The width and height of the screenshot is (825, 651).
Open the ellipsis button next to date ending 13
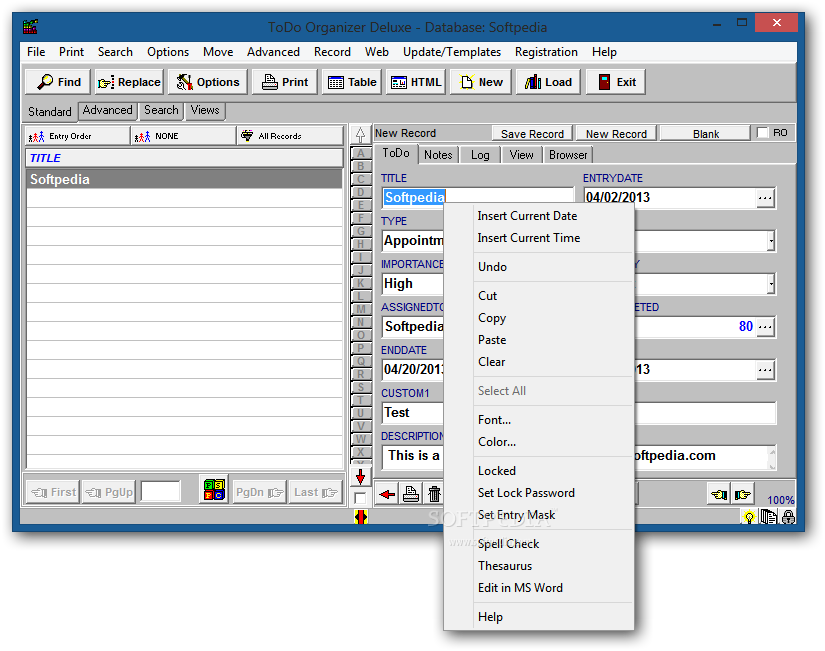tap(765, 370)
